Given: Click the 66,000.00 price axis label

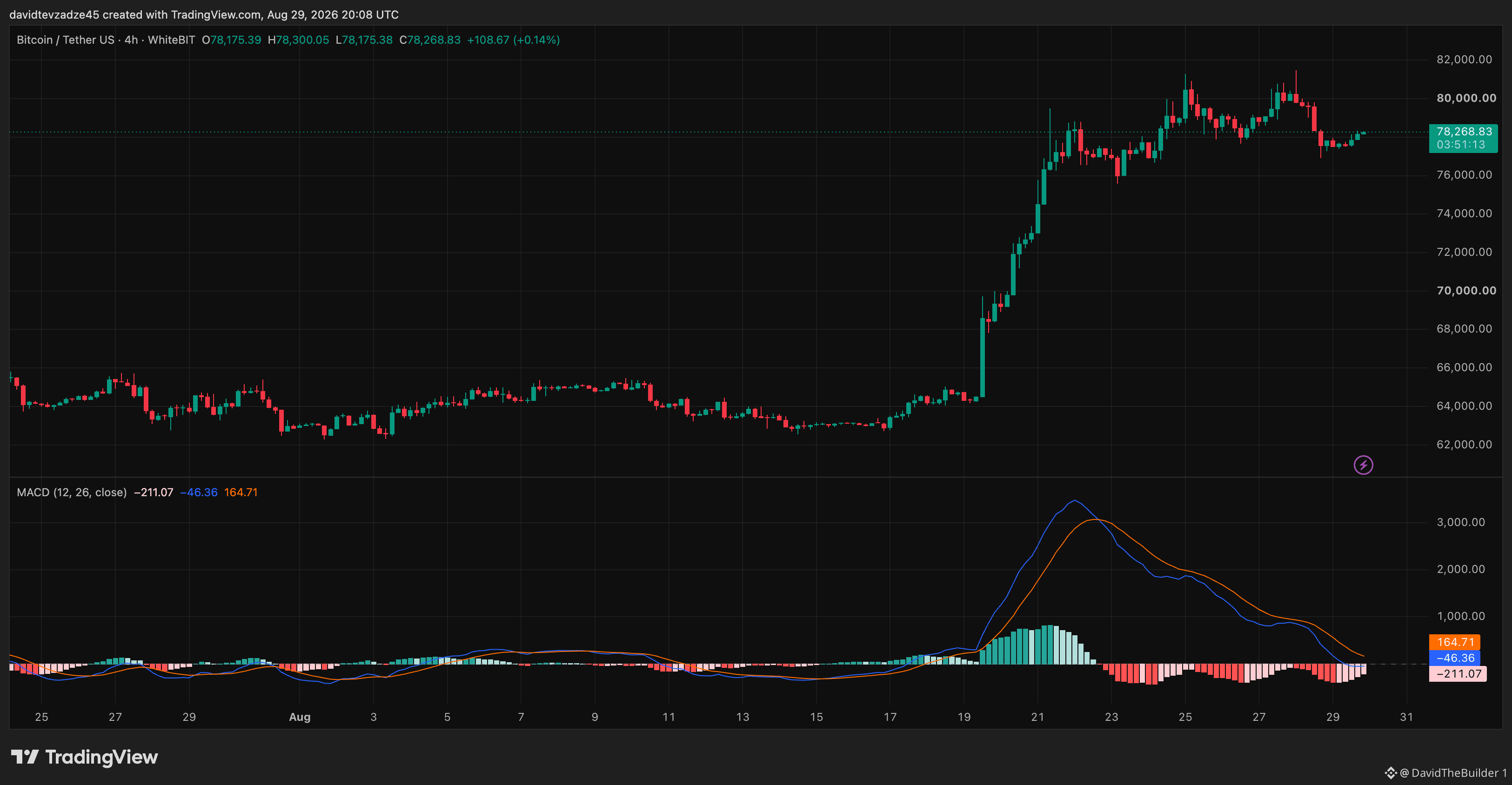Looking at the screenshot, I should click(1464, 367).
